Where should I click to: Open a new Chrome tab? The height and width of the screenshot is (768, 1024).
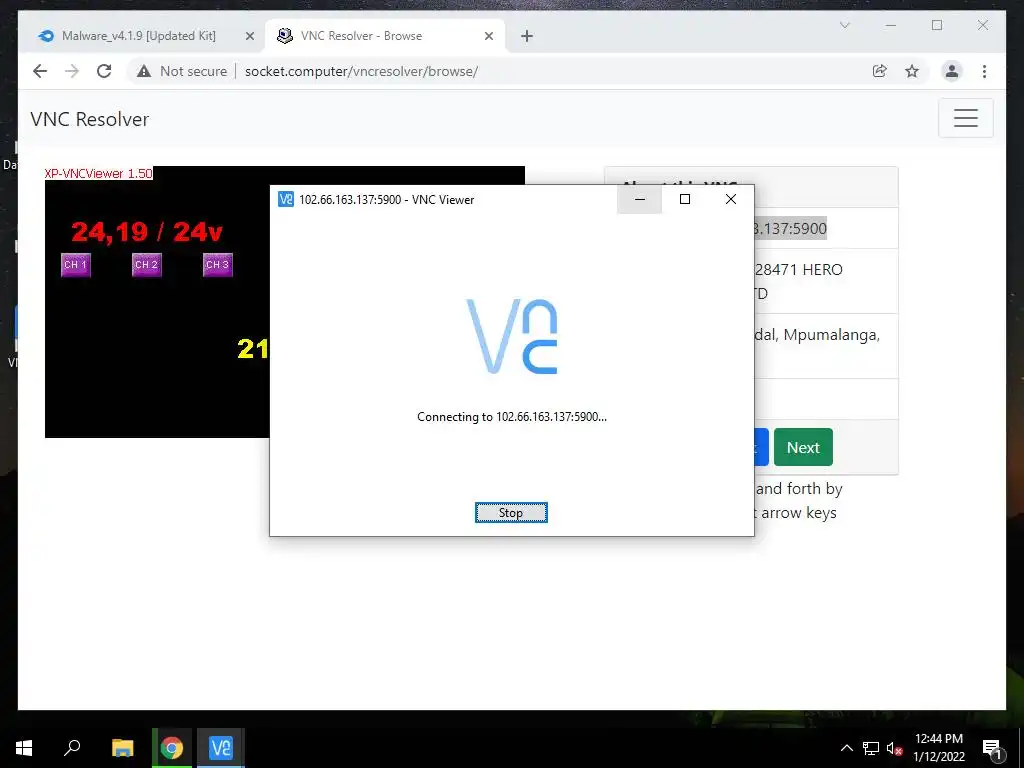tap(527, 37)
